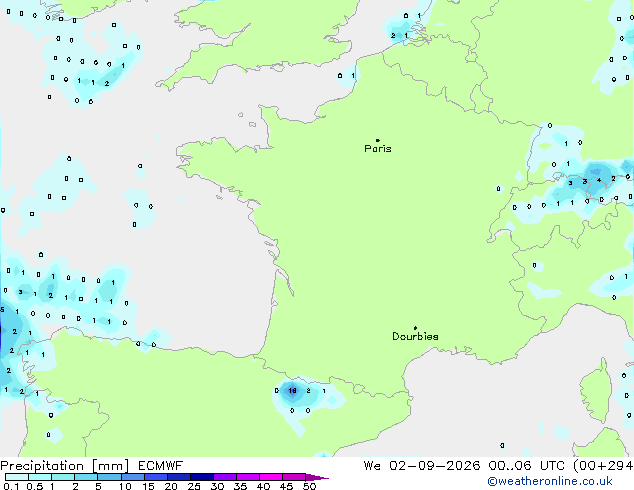Click the Corsica island on the map

(596, 392)
